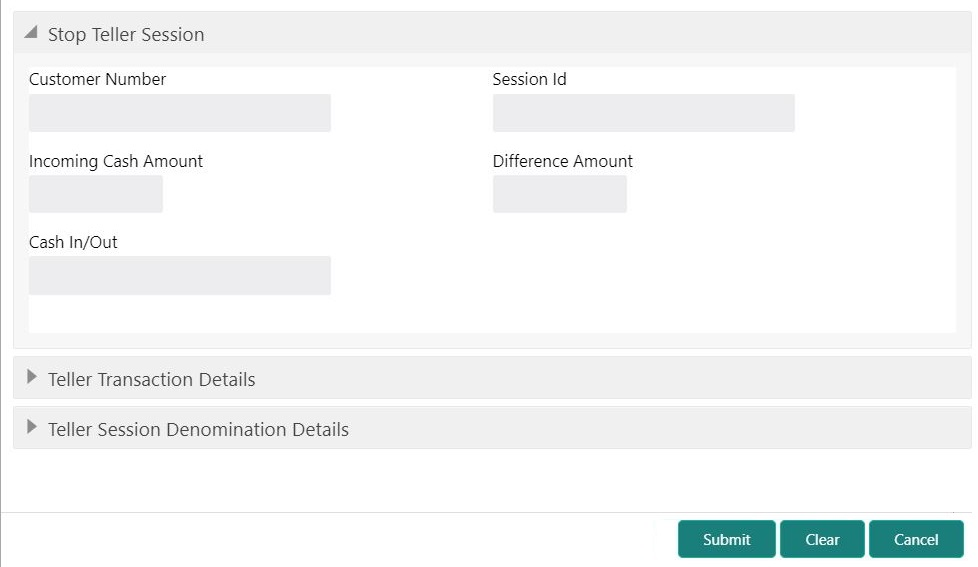Viewport: 978px width, 567px height.
Task: Click the Teller Transaction Details title
Action: 152,379
